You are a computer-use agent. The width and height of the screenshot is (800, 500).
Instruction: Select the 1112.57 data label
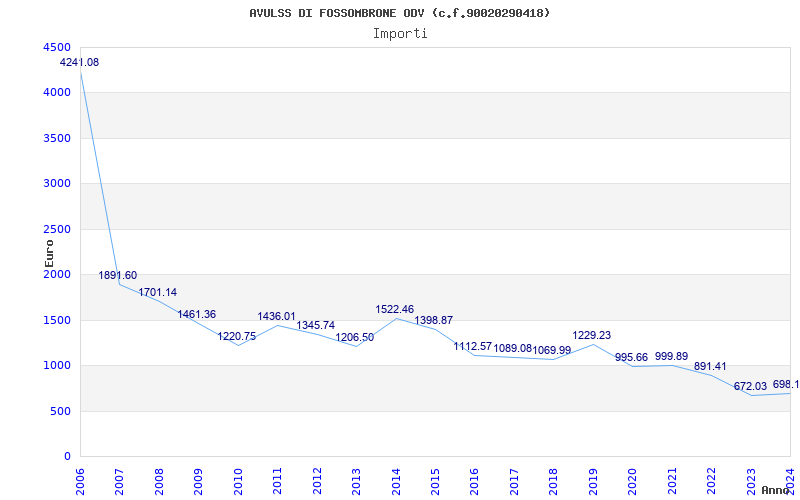[473, 346]
